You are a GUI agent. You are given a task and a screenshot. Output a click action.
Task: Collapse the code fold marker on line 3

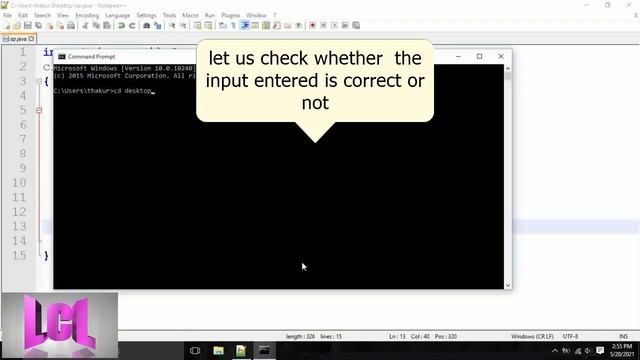coord(39,81)
